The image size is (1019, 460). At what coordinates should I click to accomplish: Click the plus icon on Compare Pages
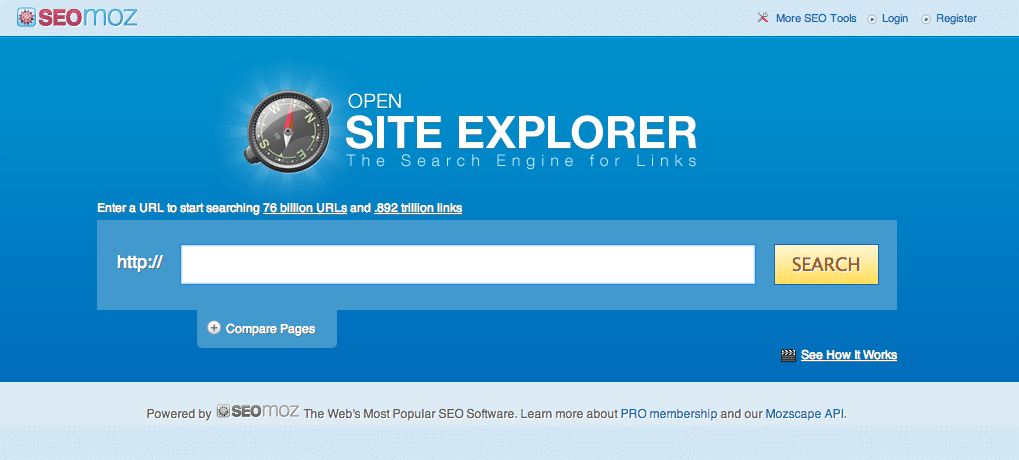[214, 328]
